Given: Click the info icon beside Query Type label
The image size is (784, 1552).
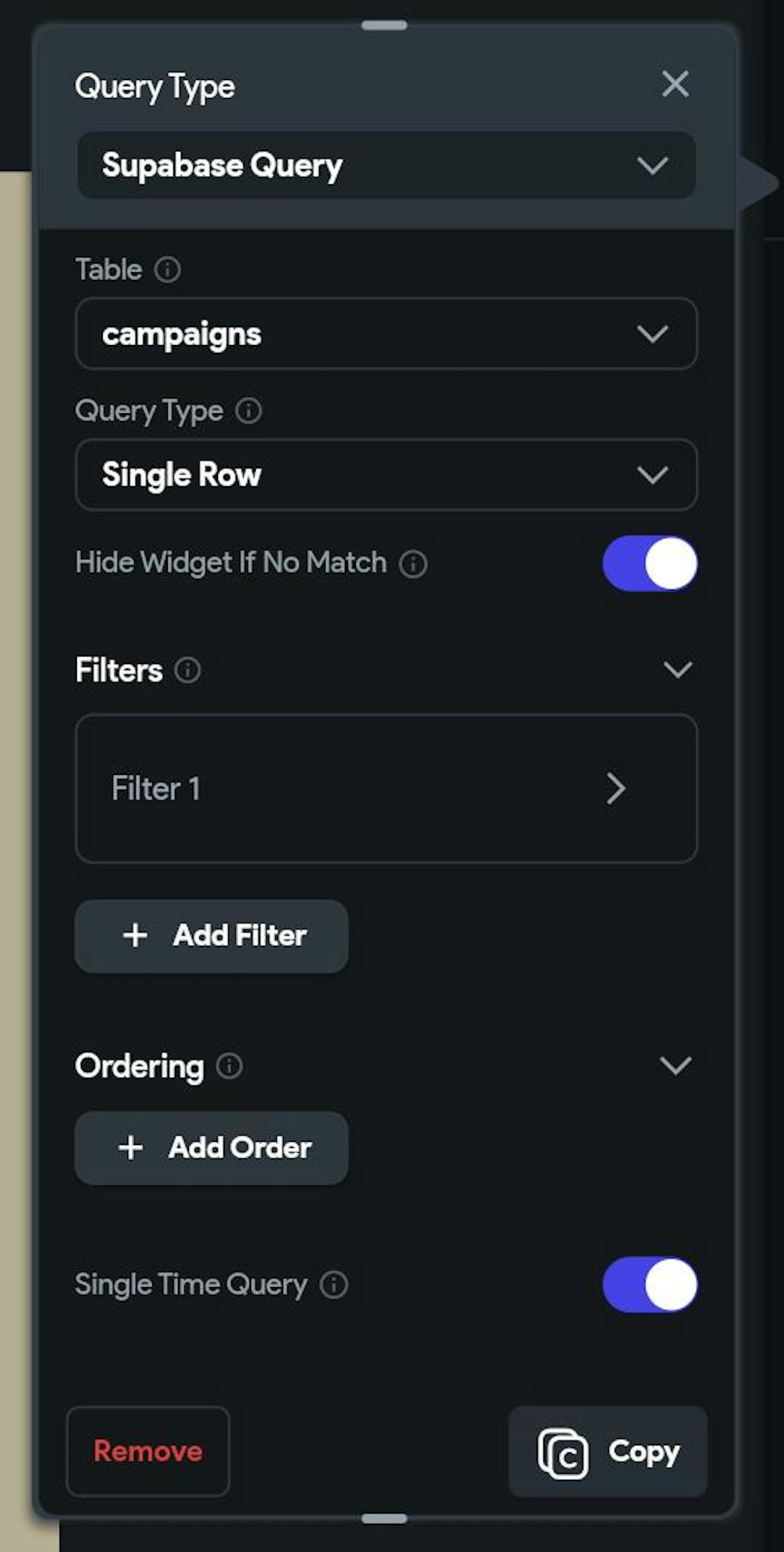Looking at the screenshot, I should (x=249, y=411).
